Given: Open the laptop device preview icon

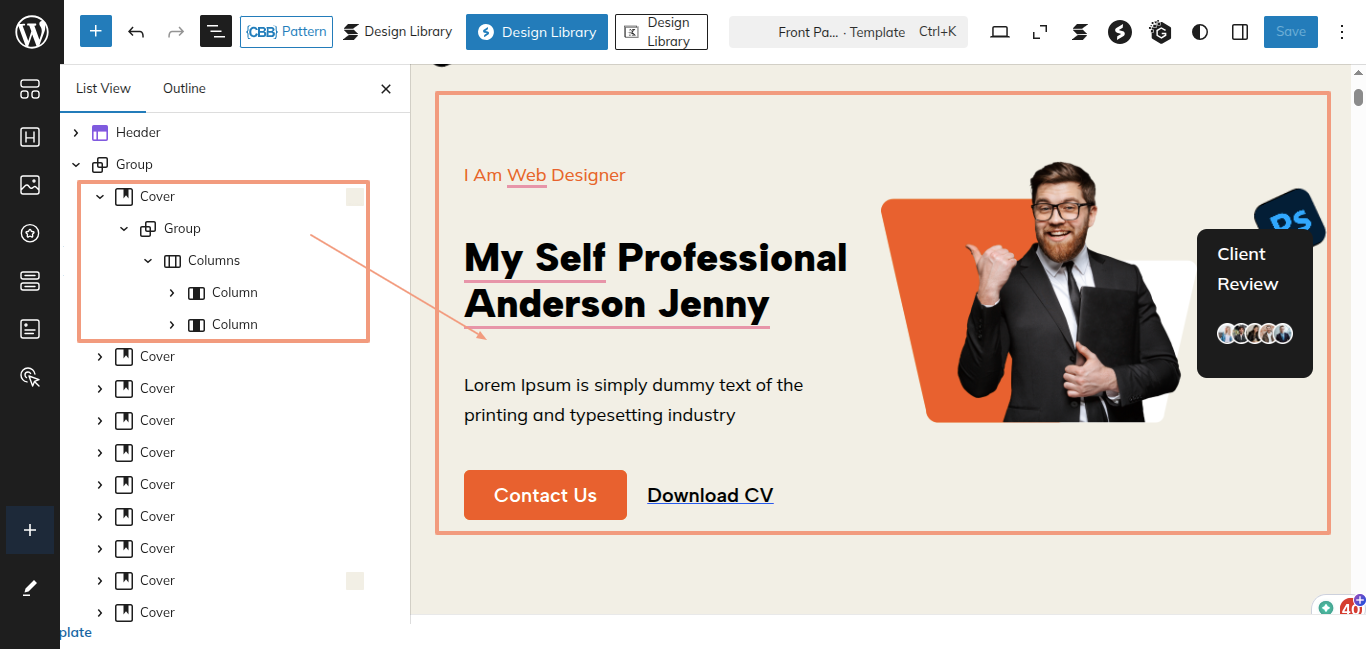Looking at the screenshot, I should (x=1000, y=32).
